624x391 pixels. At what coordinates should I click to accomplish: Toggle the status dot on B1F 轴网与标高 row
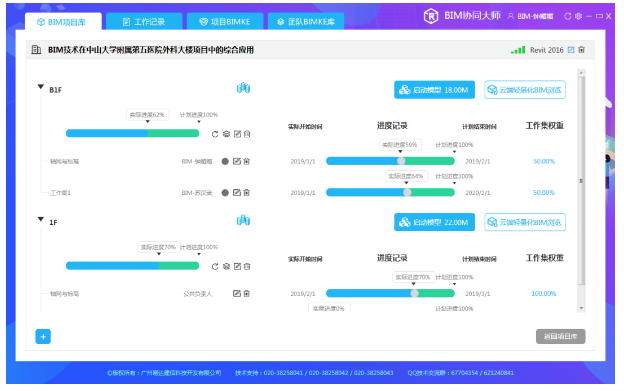coord(225,161)
